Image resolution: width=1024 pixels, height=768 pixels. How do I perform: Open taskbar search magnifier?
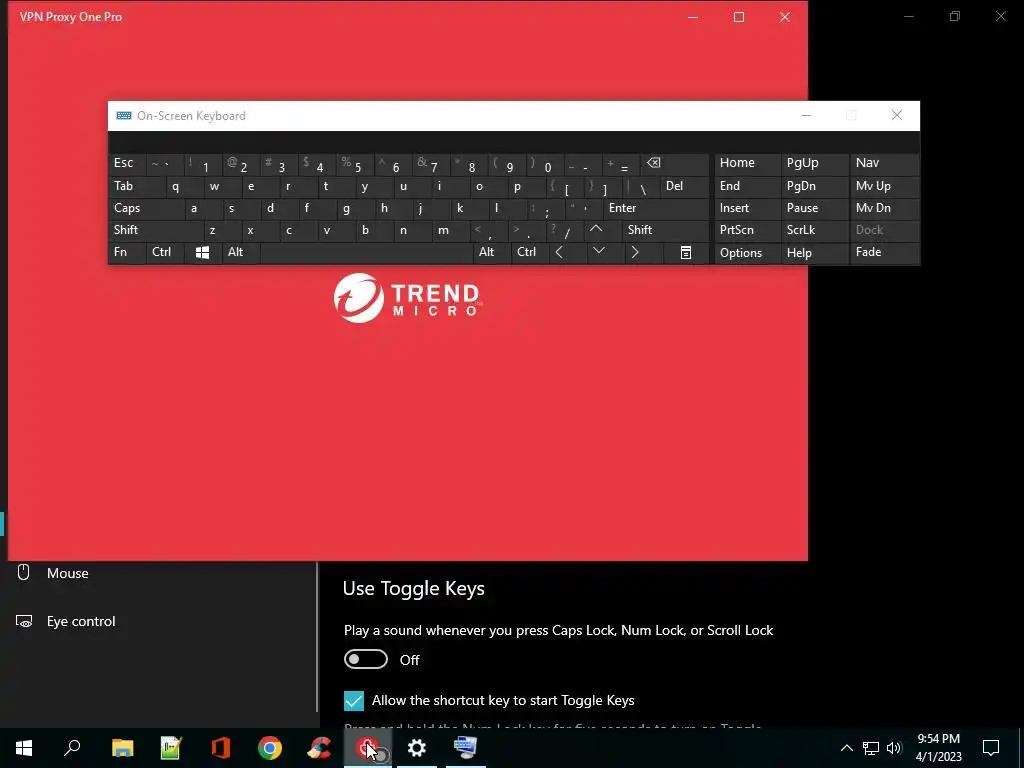(x=72, y=748)
